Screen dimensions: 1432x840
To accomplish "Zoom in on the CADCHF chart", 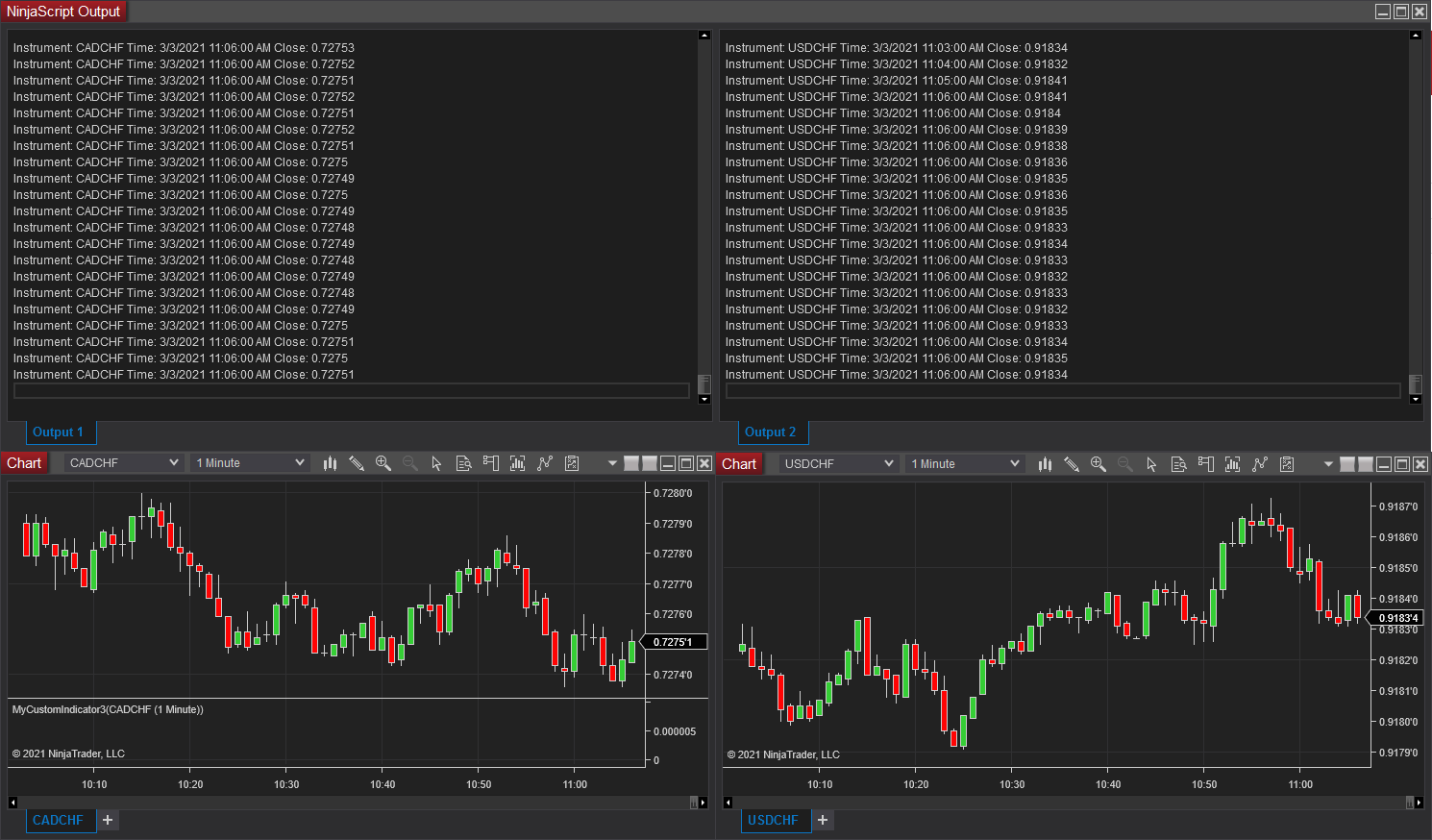I will click(x=383, y=463).
